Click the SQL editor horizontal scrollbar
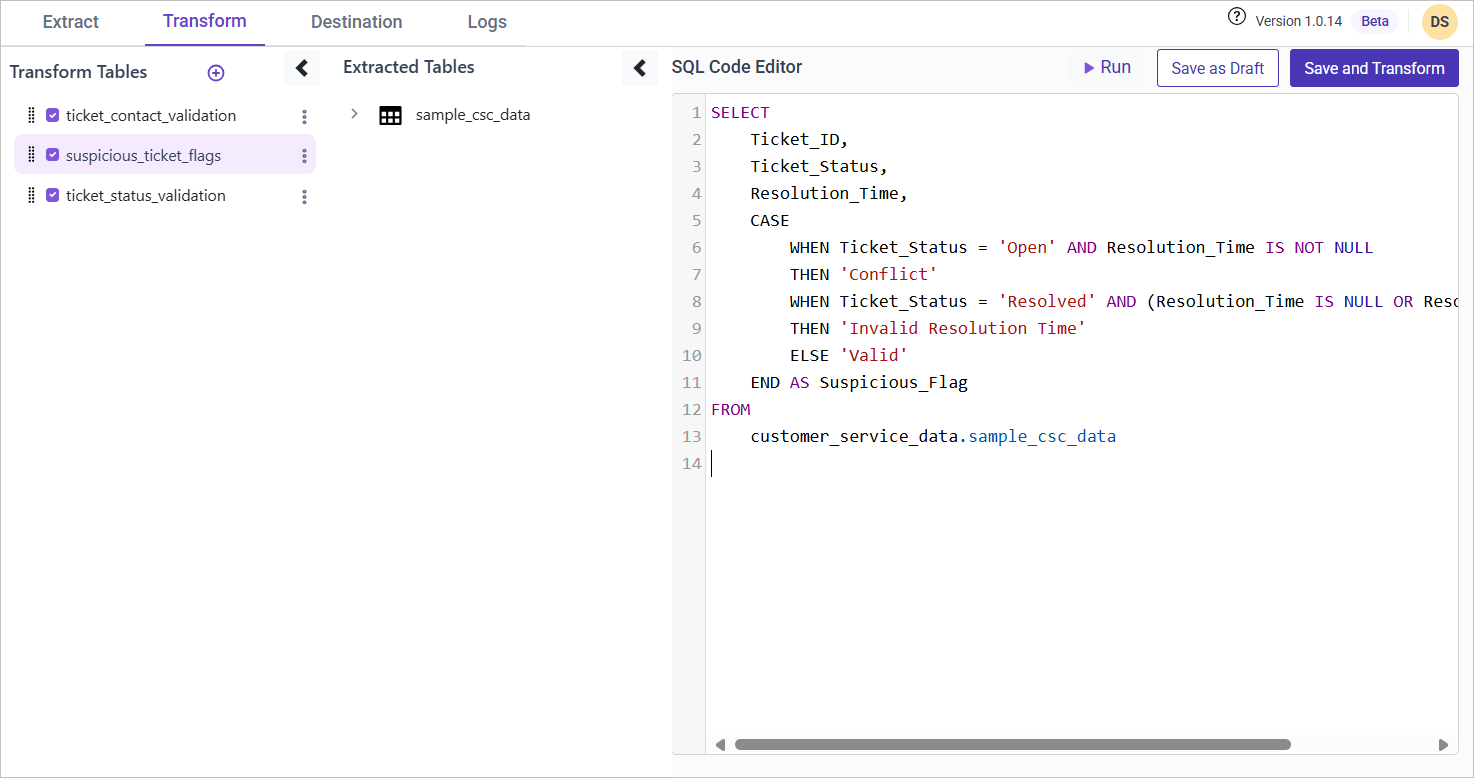 (1012, 744)
